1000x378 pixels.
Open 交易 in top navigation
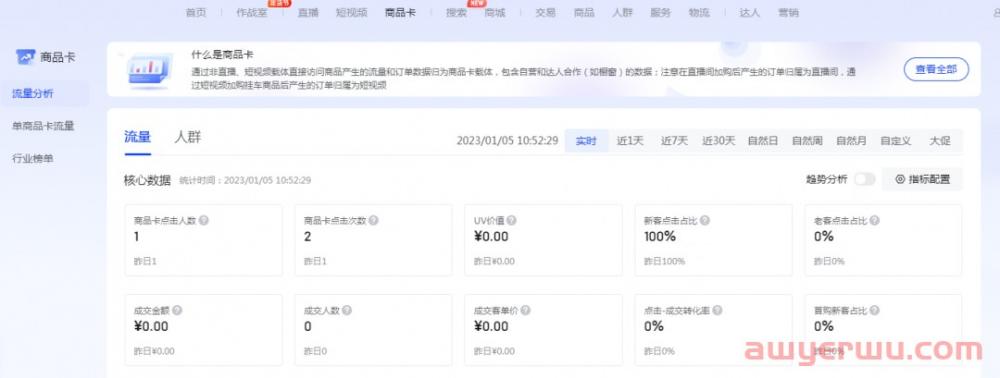pyautogui.click(x=545, y=13)
